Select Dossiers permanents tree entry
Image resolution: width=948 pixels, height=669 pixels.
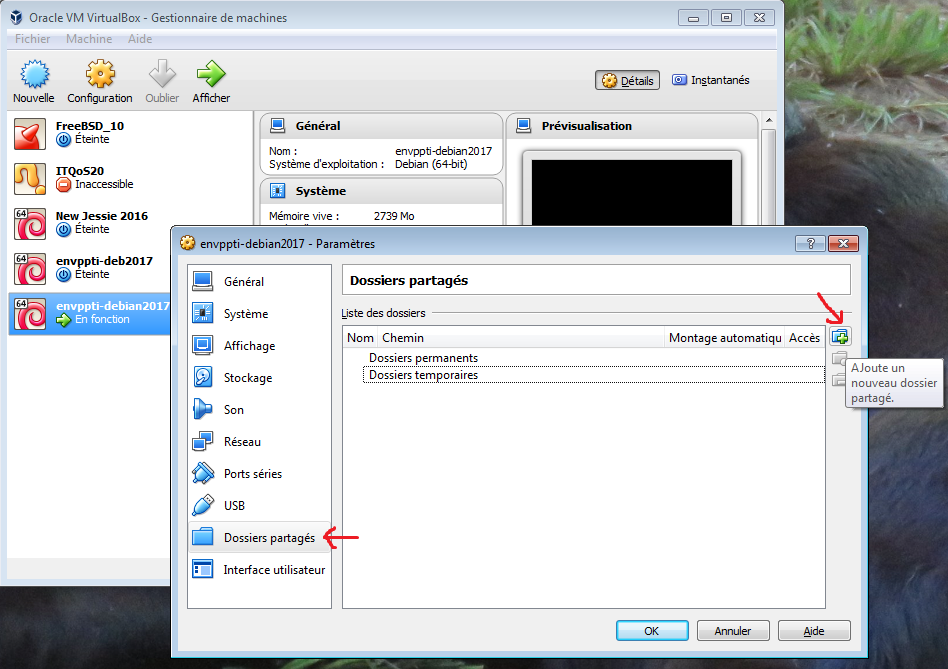[423, 358]
